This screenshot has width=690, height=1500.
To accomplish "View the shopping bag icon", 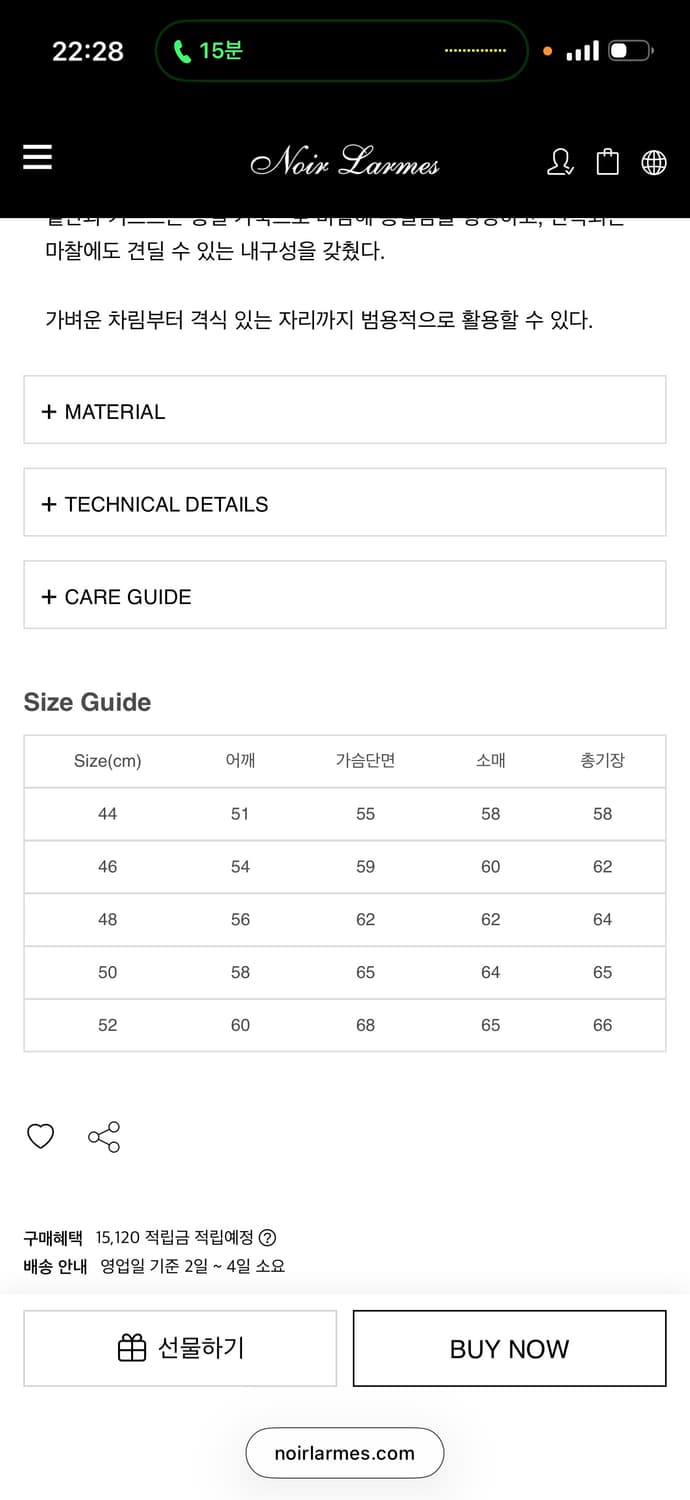I will click(x=608, y=162).
